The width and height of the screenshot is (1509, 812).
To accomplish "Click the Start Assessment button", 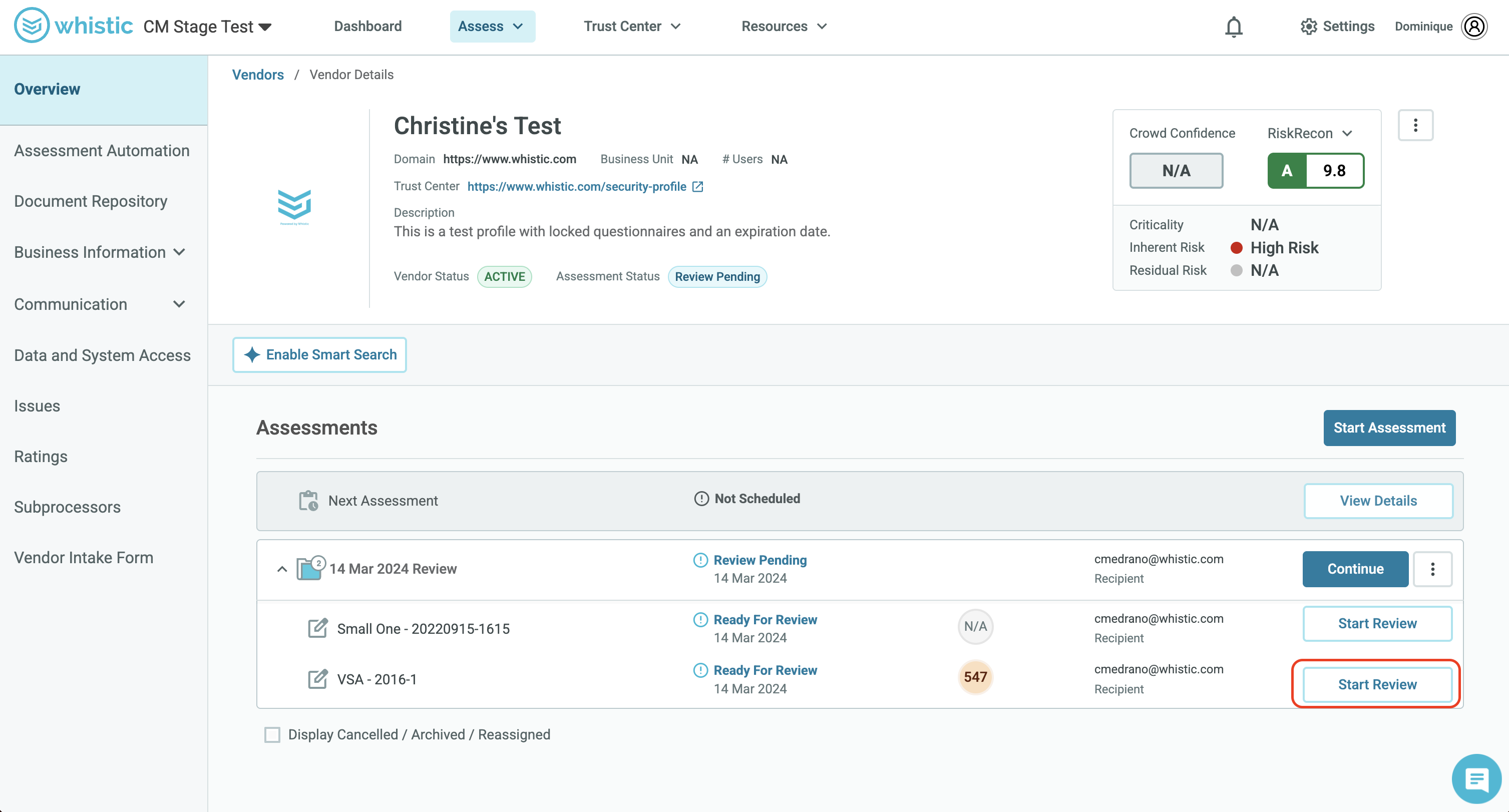I will click(1389, 428).
